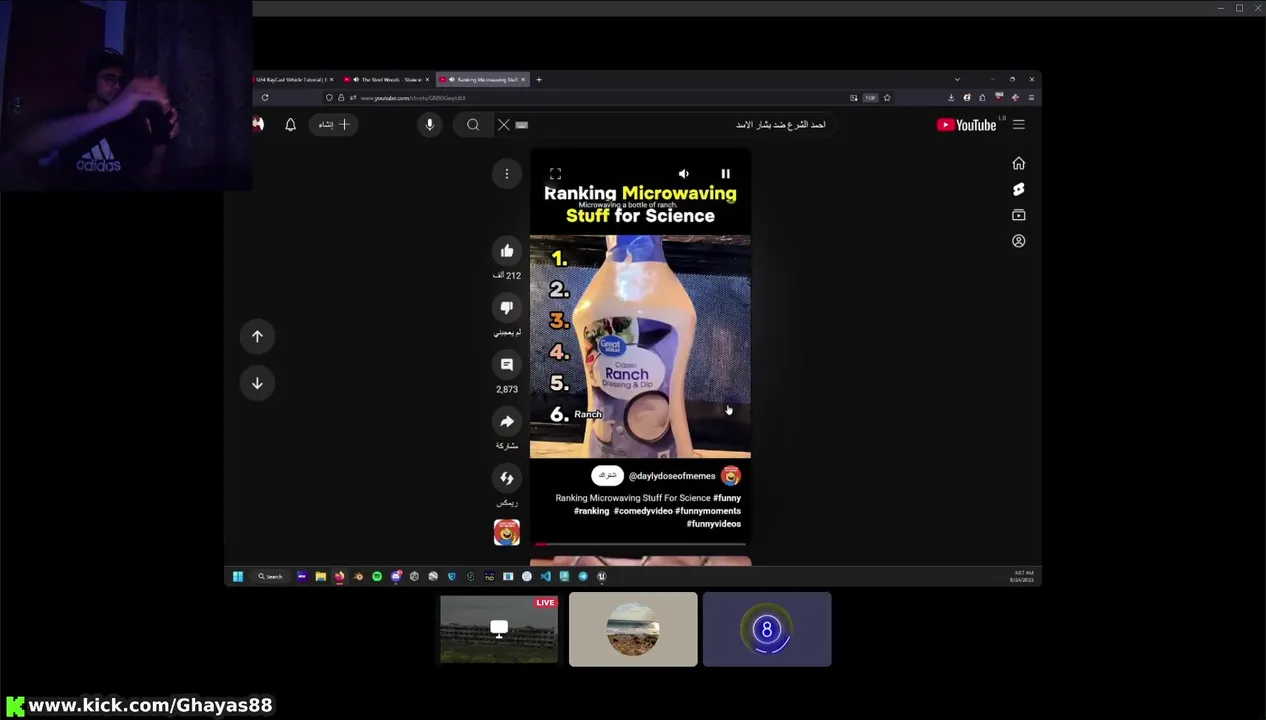Open the Windows Start menu
Image resolution: width=1266 pixels, height=720 pixels.
click(x=238, y=576)
